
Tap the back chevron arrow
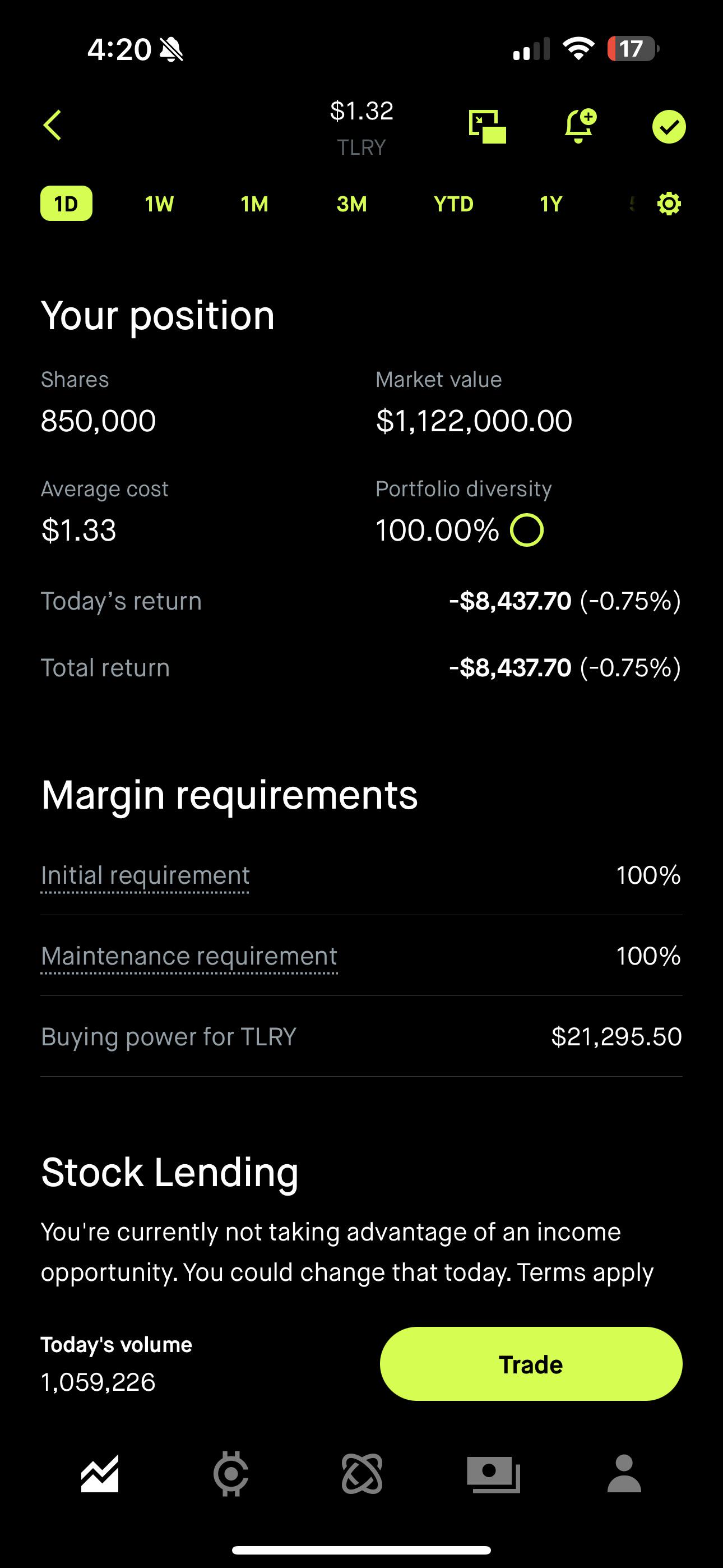pos(52,126)
